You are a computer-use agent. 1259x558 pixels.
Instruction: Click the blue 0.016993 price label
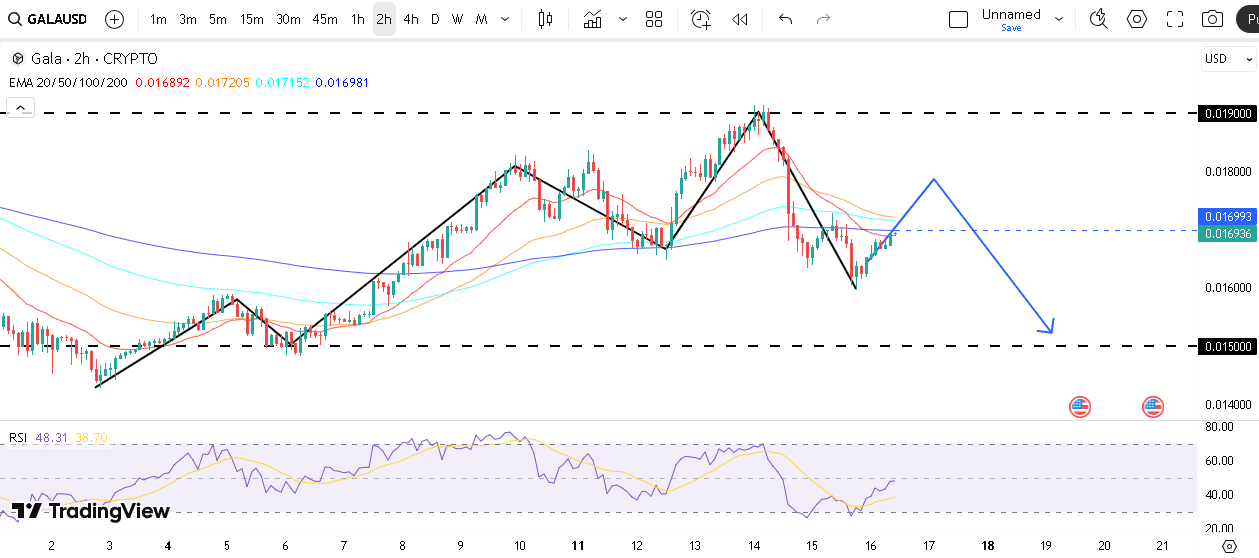[x=1227, y=216]
